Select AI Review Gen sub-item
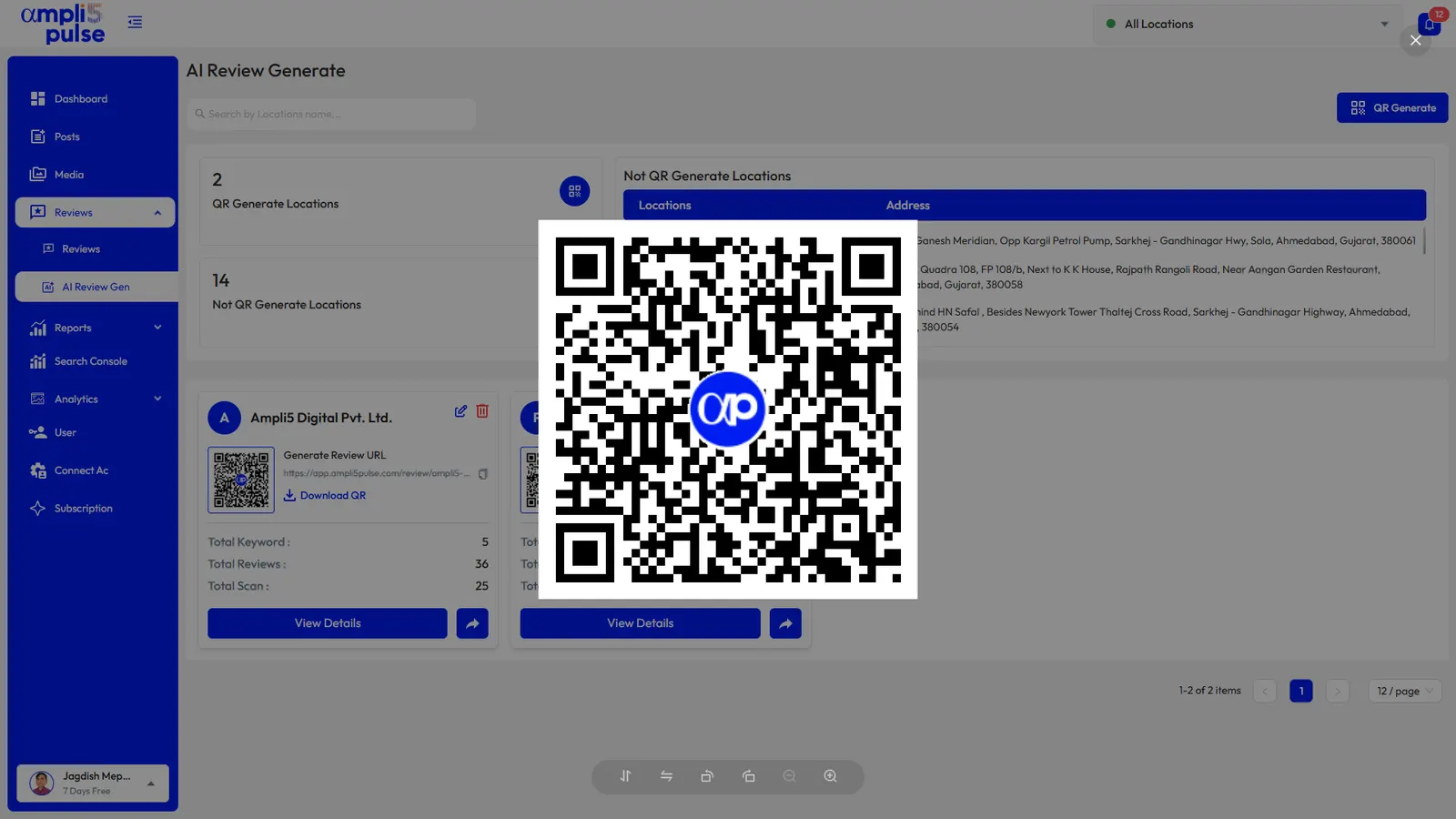The image size is (1456, 819). 96,287
